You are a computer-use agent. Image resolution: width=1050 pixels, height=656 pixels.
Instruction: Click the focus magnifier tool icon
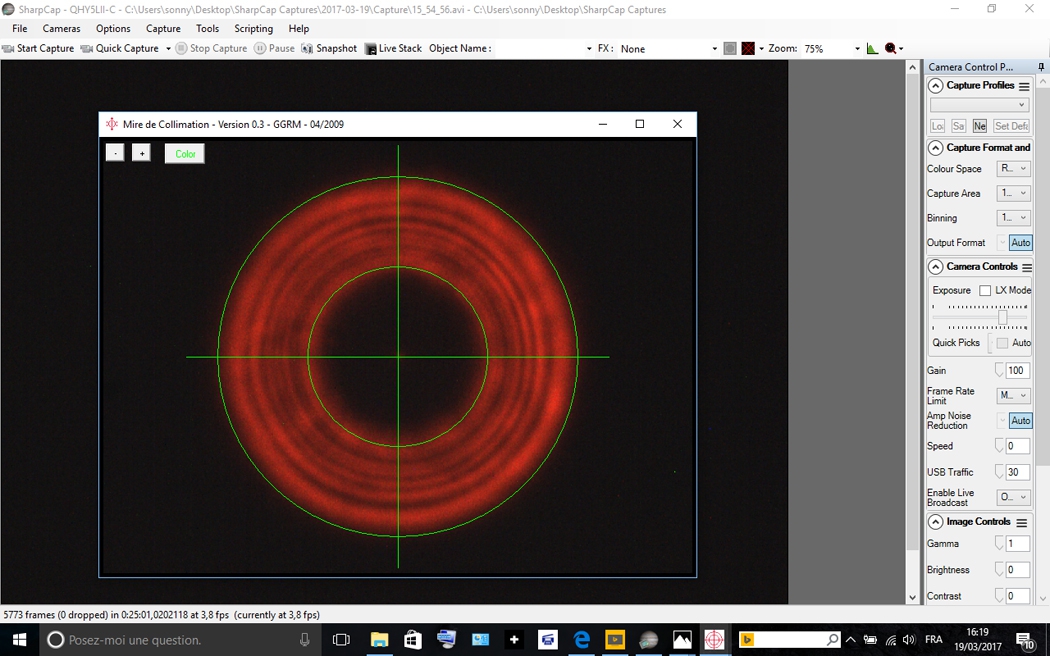[x=890, y=48]
